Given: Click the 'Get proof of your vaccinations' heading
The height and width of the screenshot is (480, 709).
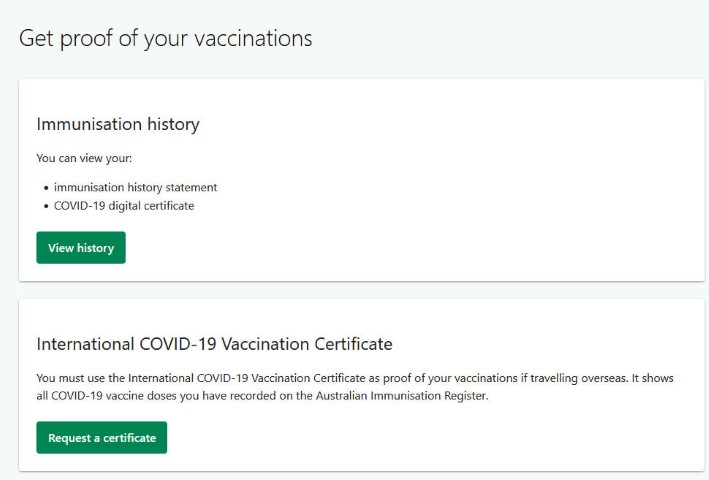Looking at the screenshot, I should tap(166, 39).
